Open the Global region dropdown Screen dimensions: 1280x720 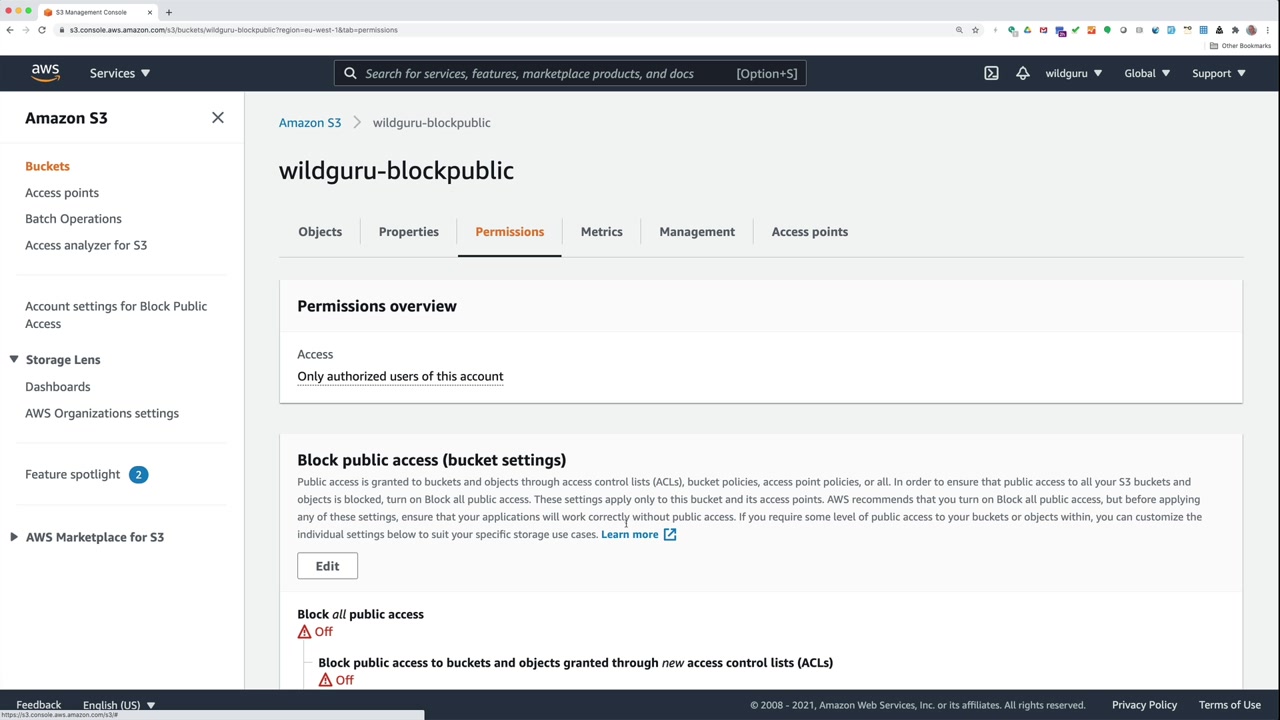pos(1146,73)
